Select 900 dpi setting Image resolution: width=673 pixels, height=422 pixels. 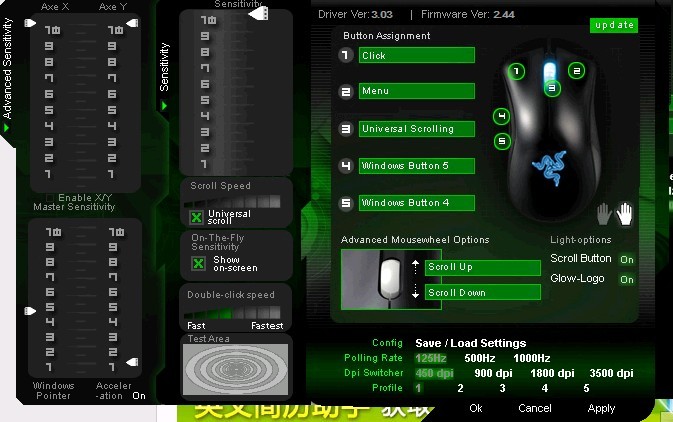pos(493,373)
